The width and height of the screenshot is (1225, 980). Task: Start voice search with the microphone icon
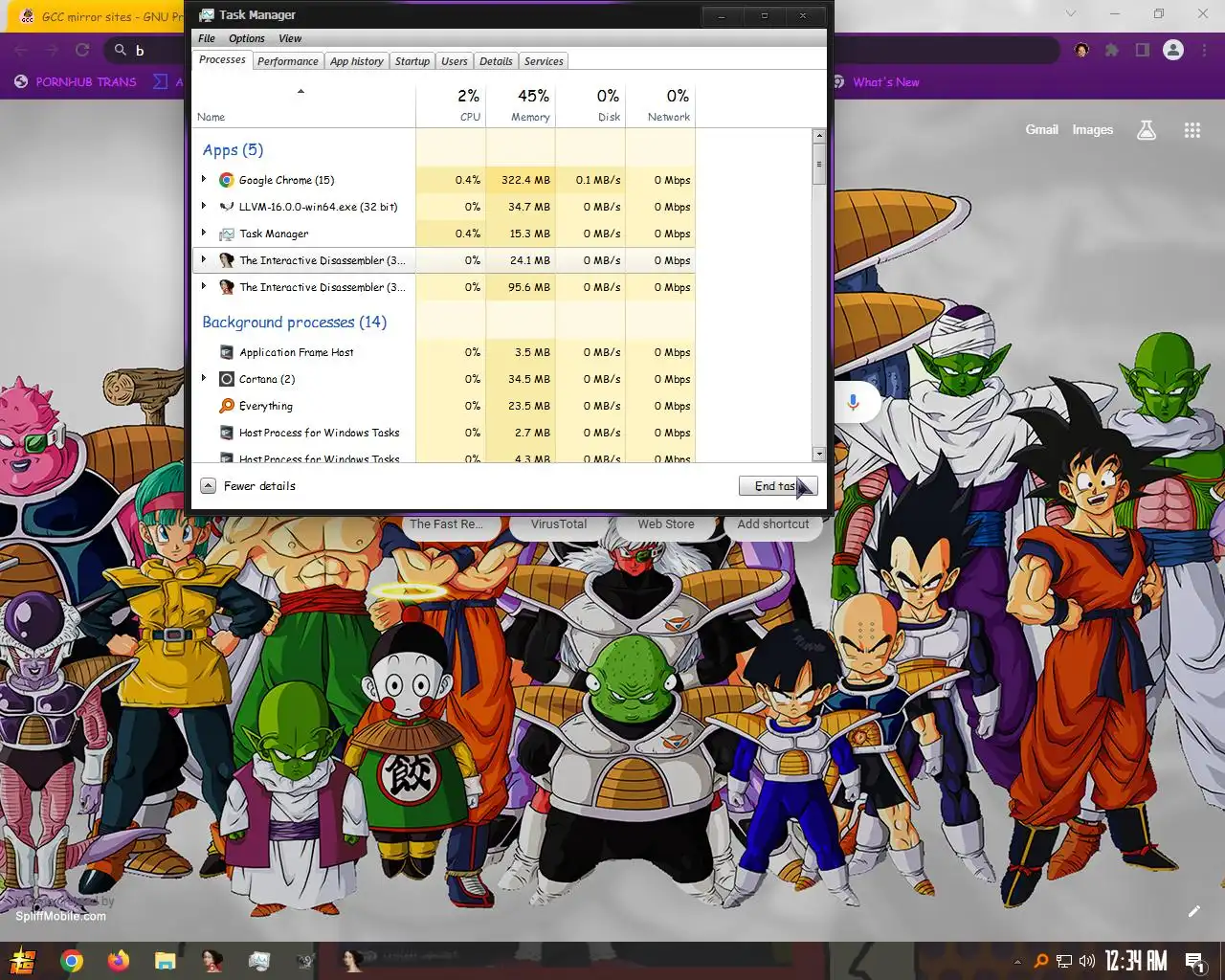pos(853,402)
